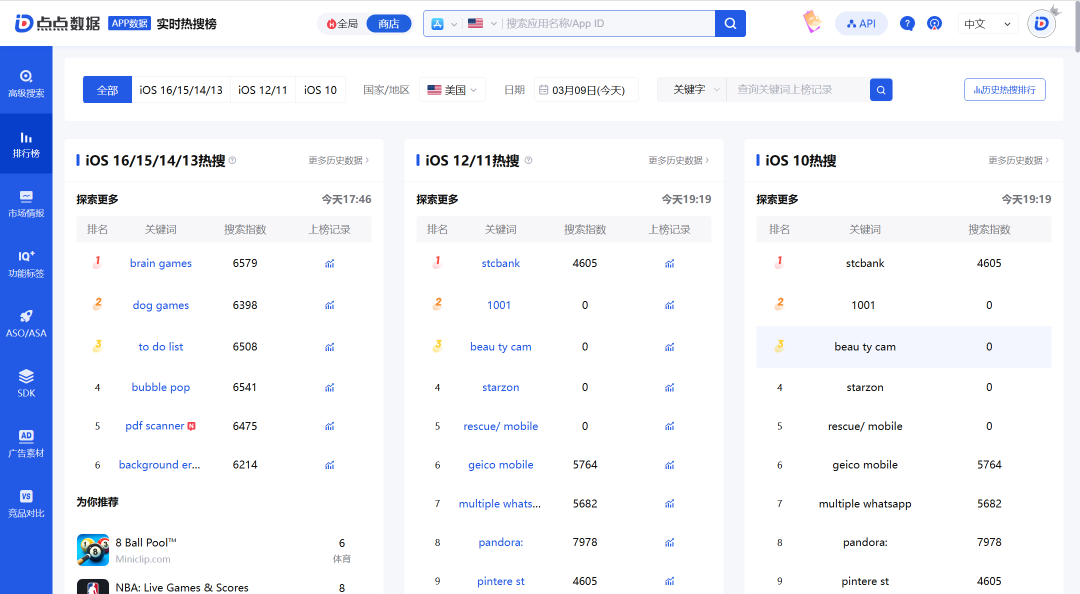Viewport: 1080px width, 594px height.
Task: Open the help question mark icon
Action: (x=907, y=23)
